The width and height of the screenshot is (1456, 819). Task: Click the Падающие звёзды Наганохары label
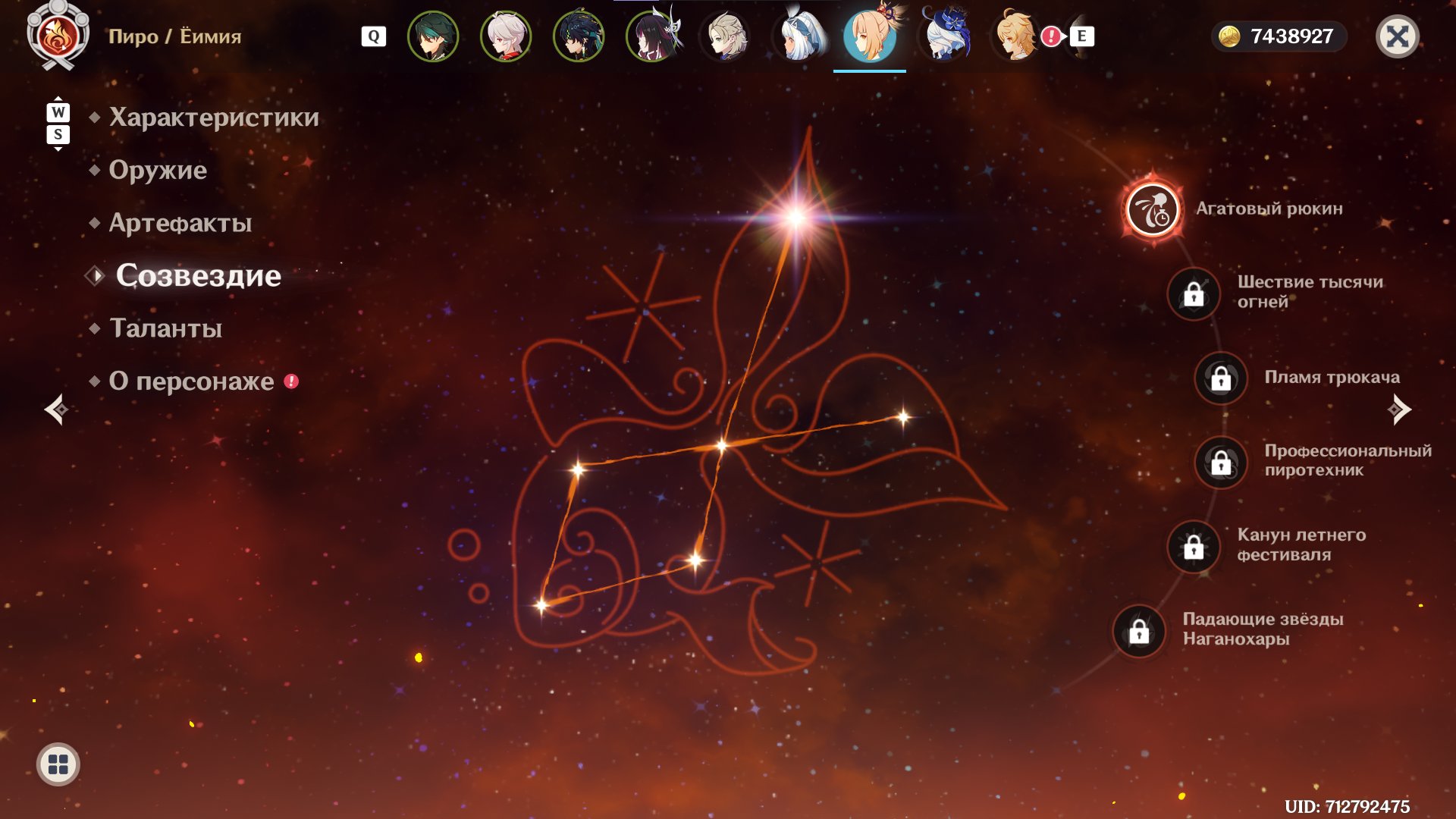click(1263, 629)
